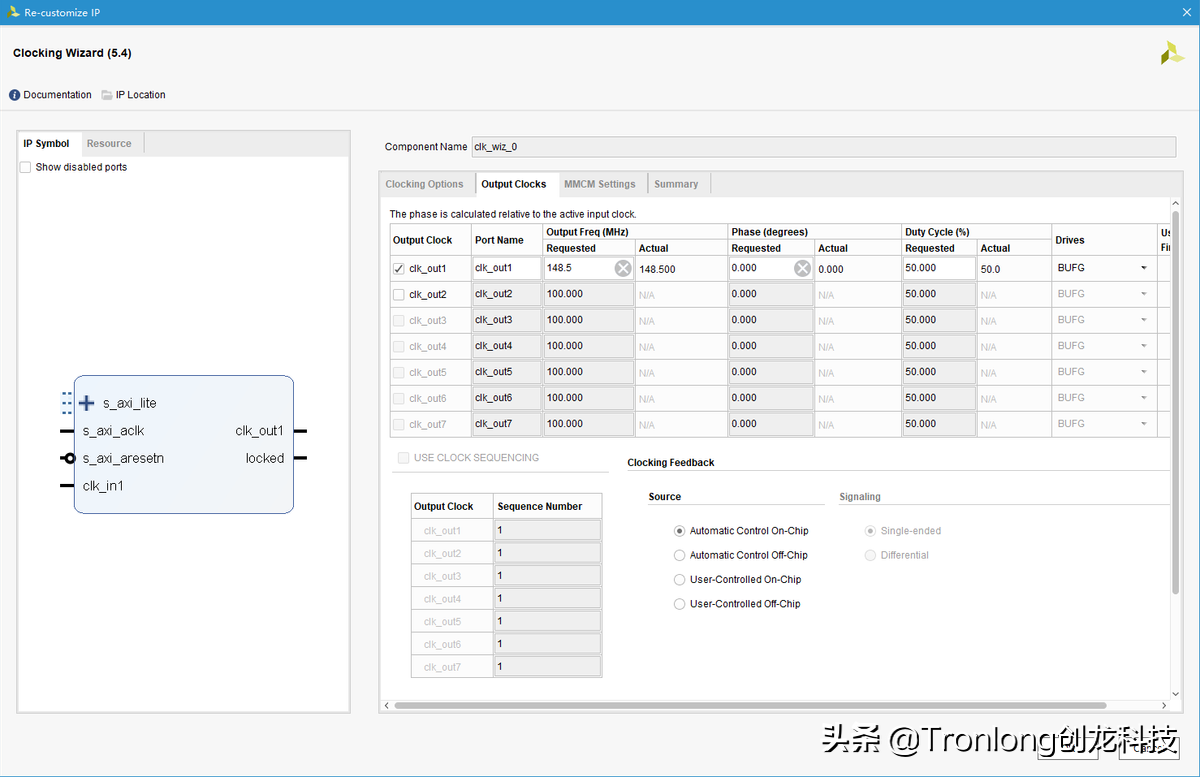Screen dimensions: 1200x777
Task: Click clk_out1 sequence number field
Action: tap(548, 531)
